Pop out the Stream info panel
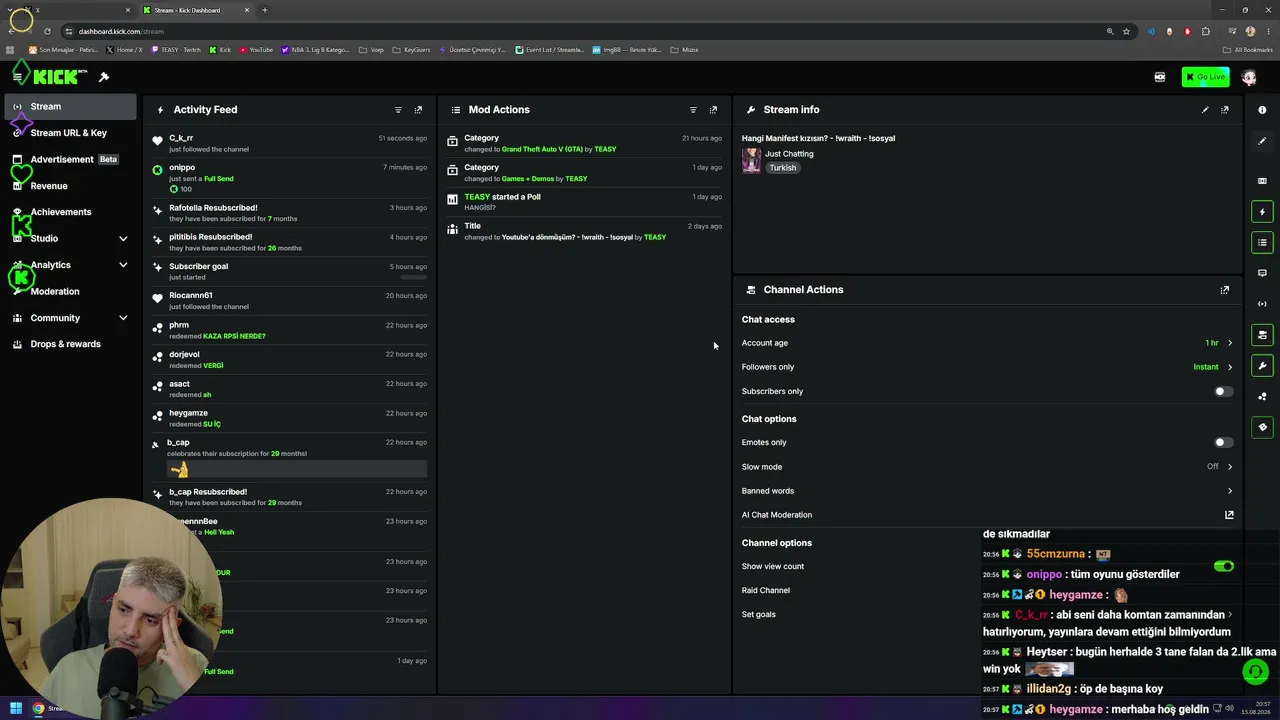Viewport: 1280px width, 720px height. 1225,110
